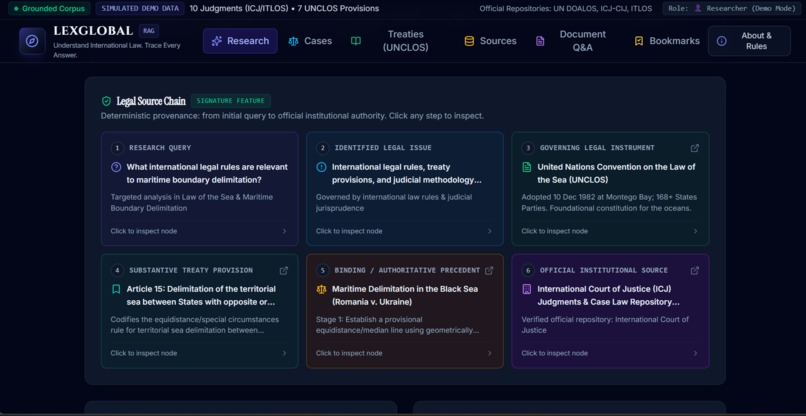Image resolution: width=806 pixels, height=416 pixels.
Task: Click 'Click to inspect node' under Romania v. Ukraine
Action: (349, 353)
